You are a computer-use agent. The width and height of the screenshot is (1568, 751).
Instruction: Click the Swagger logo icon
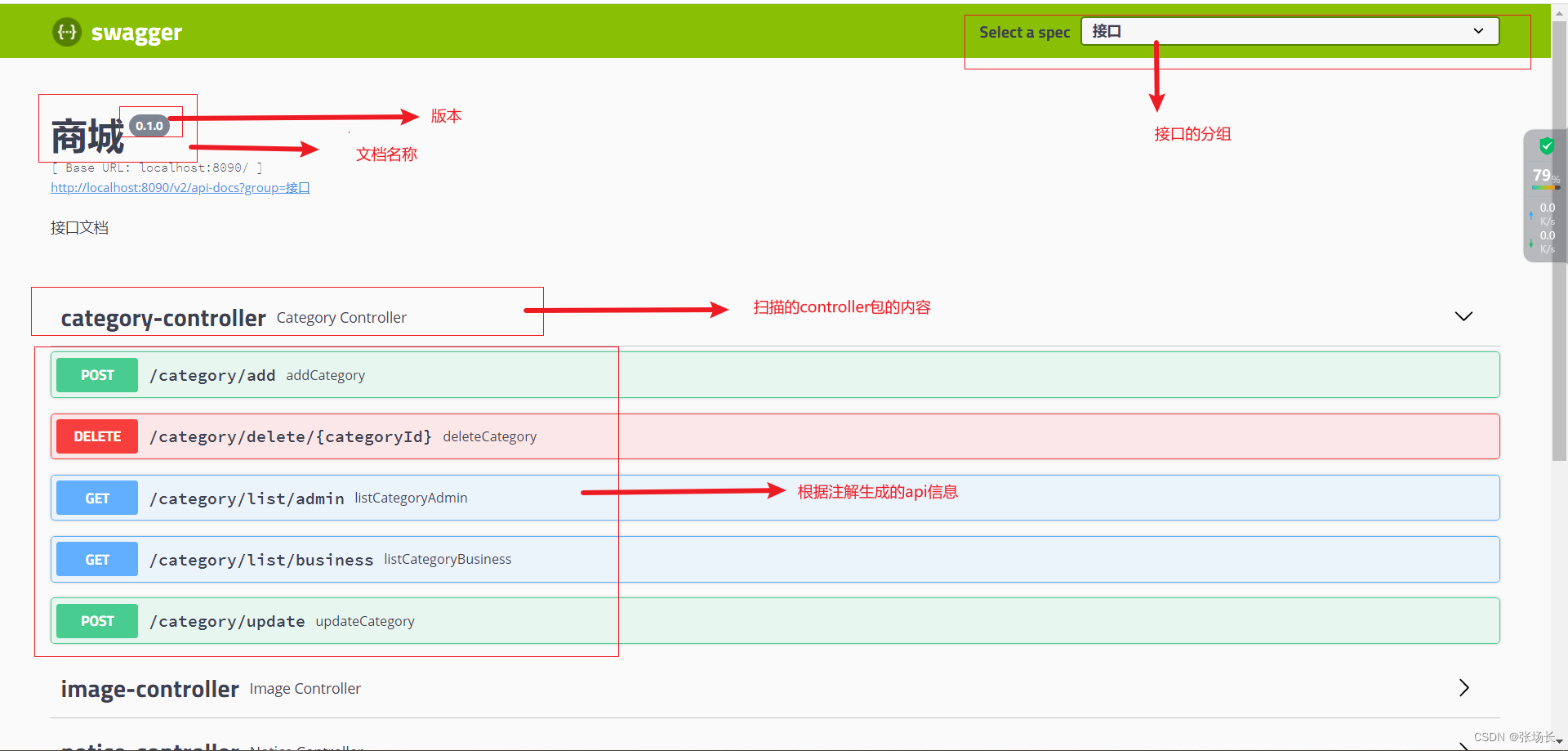[x=67, y=32]
